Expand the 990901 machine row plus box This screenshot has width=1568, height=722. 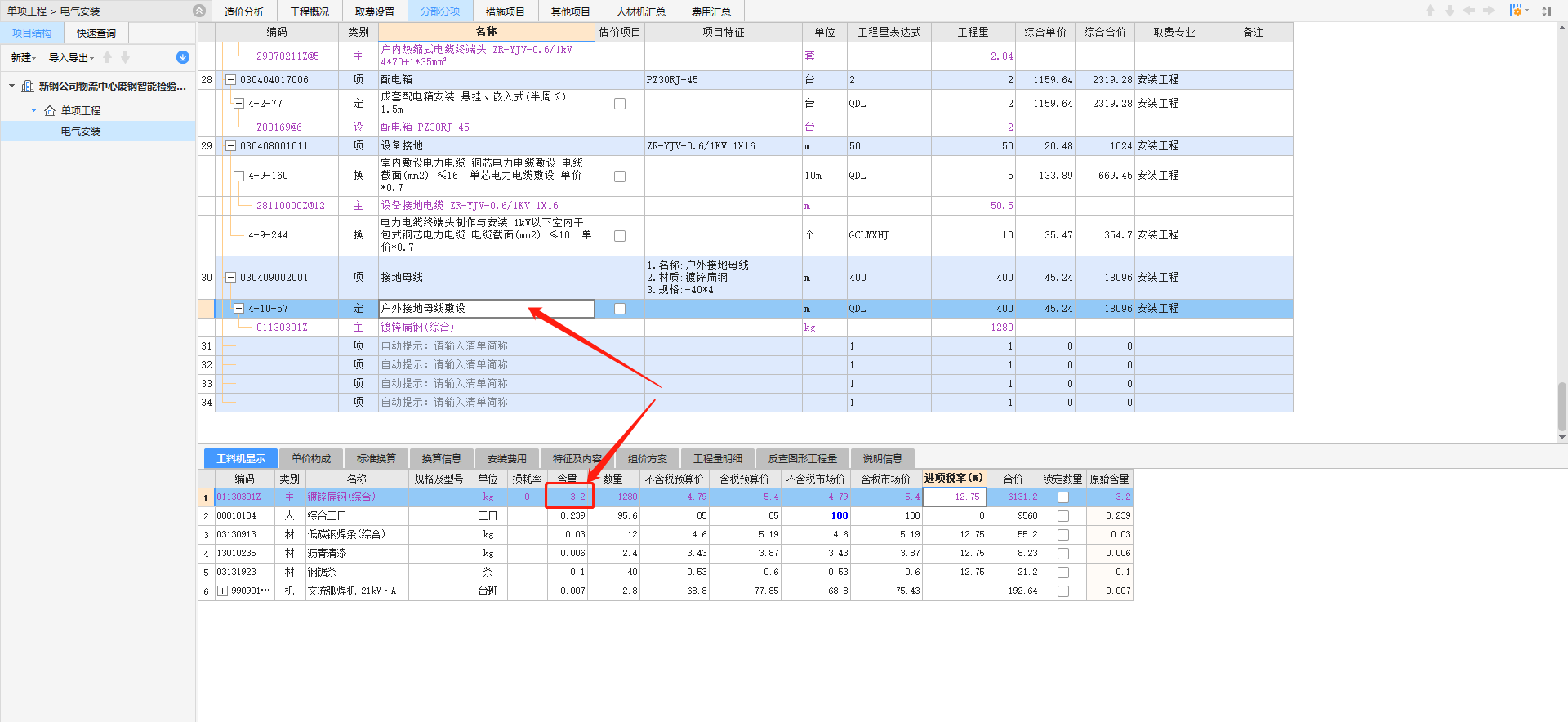[x=222, y=591]
